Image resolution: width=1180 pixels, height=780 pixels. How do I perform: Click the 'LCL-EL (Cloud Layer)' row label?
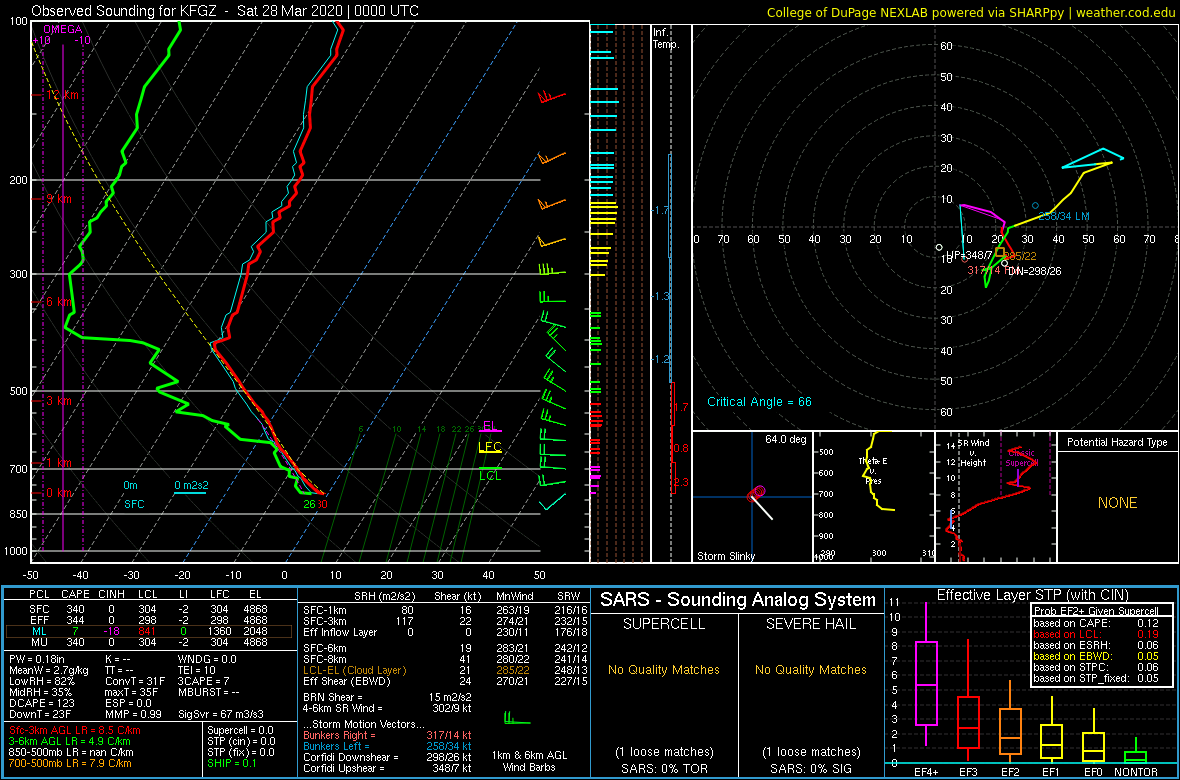pyautogui.click(x=352, y=670)
